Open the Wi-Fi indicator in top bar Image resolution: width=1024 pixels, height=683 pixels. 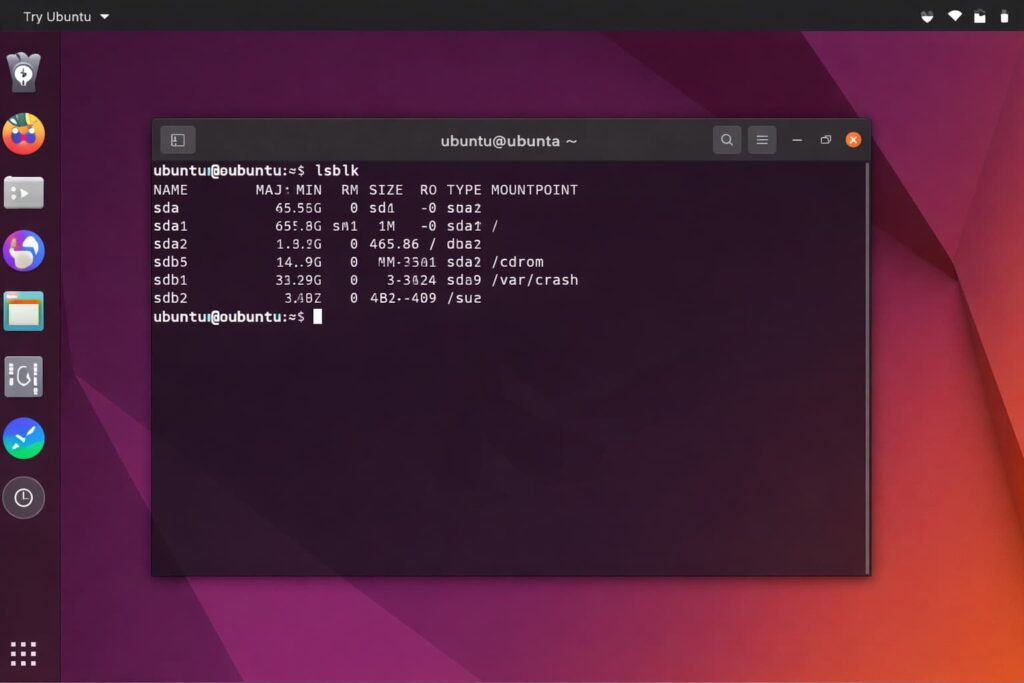click(x=954, y=16)
